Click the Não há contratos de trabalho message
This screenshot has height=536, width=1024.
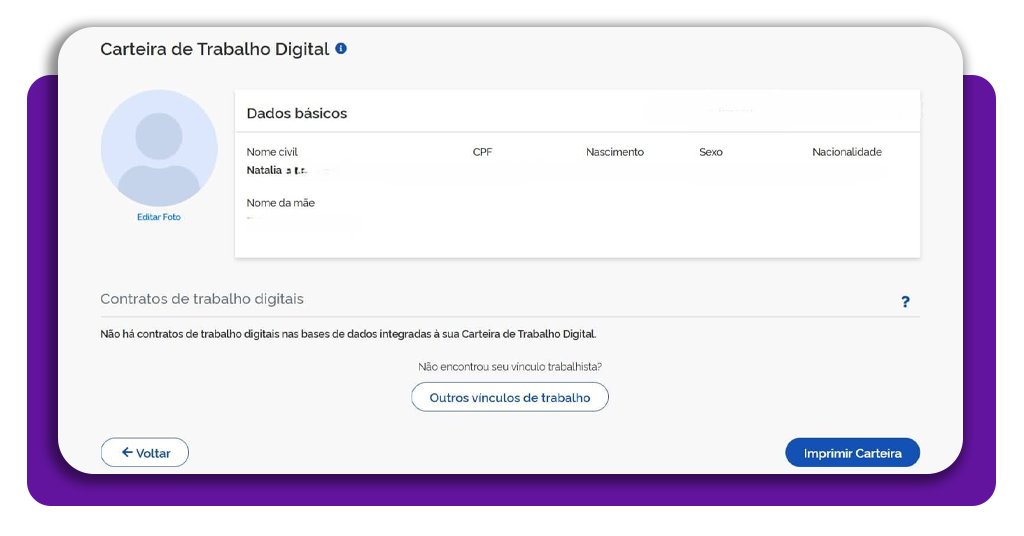click(348, 334)
